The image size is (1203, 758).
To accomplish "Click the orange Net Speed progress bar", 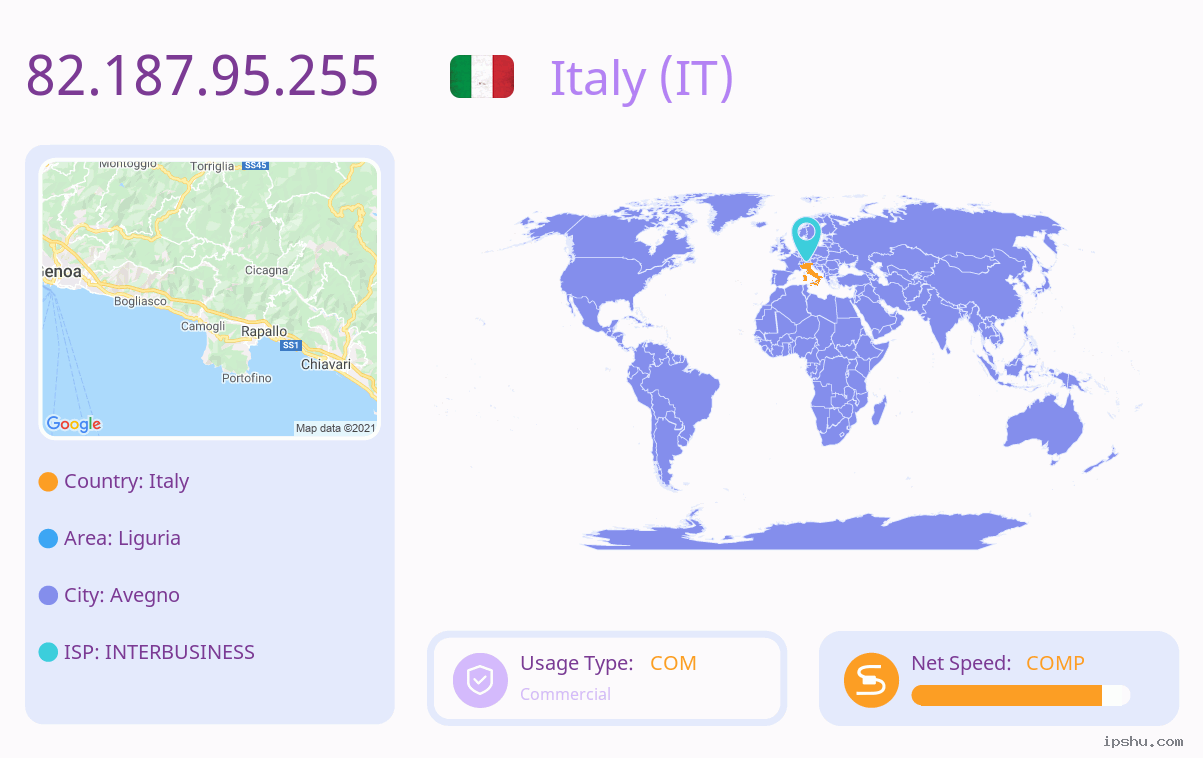I will click(x=1020, y=695).
